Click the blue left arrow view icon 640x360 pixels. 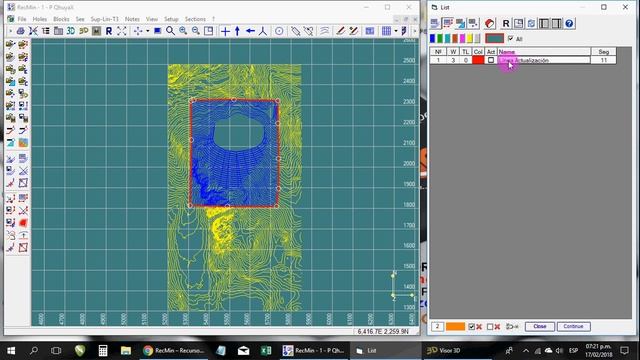click(x=250, y=31)
